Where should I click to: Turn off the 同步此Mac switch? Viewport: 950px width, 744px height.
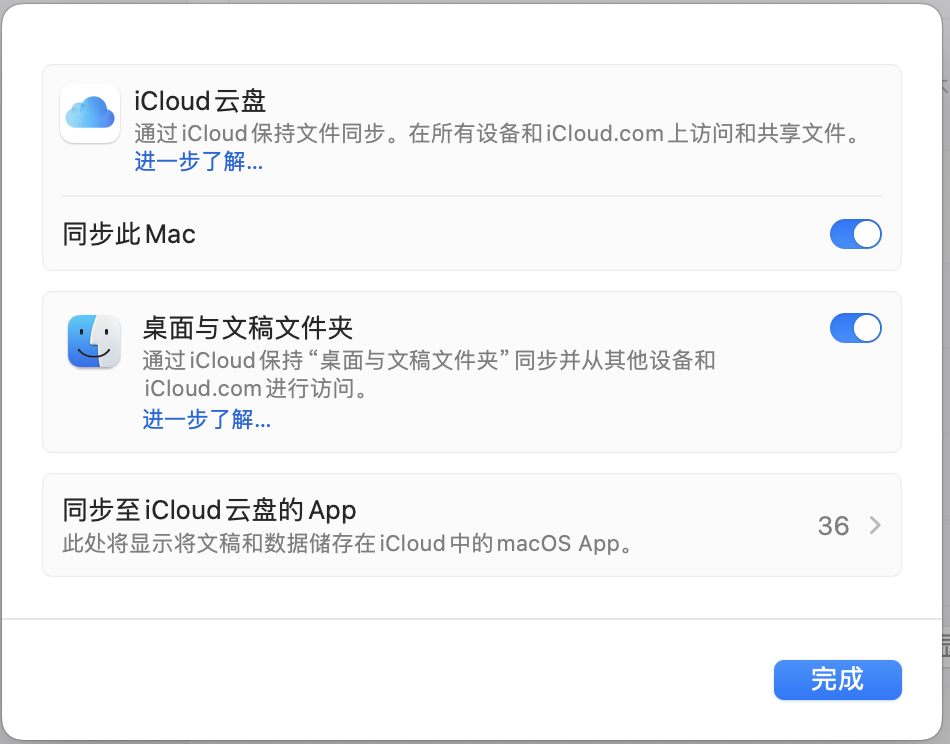(855, 234)
